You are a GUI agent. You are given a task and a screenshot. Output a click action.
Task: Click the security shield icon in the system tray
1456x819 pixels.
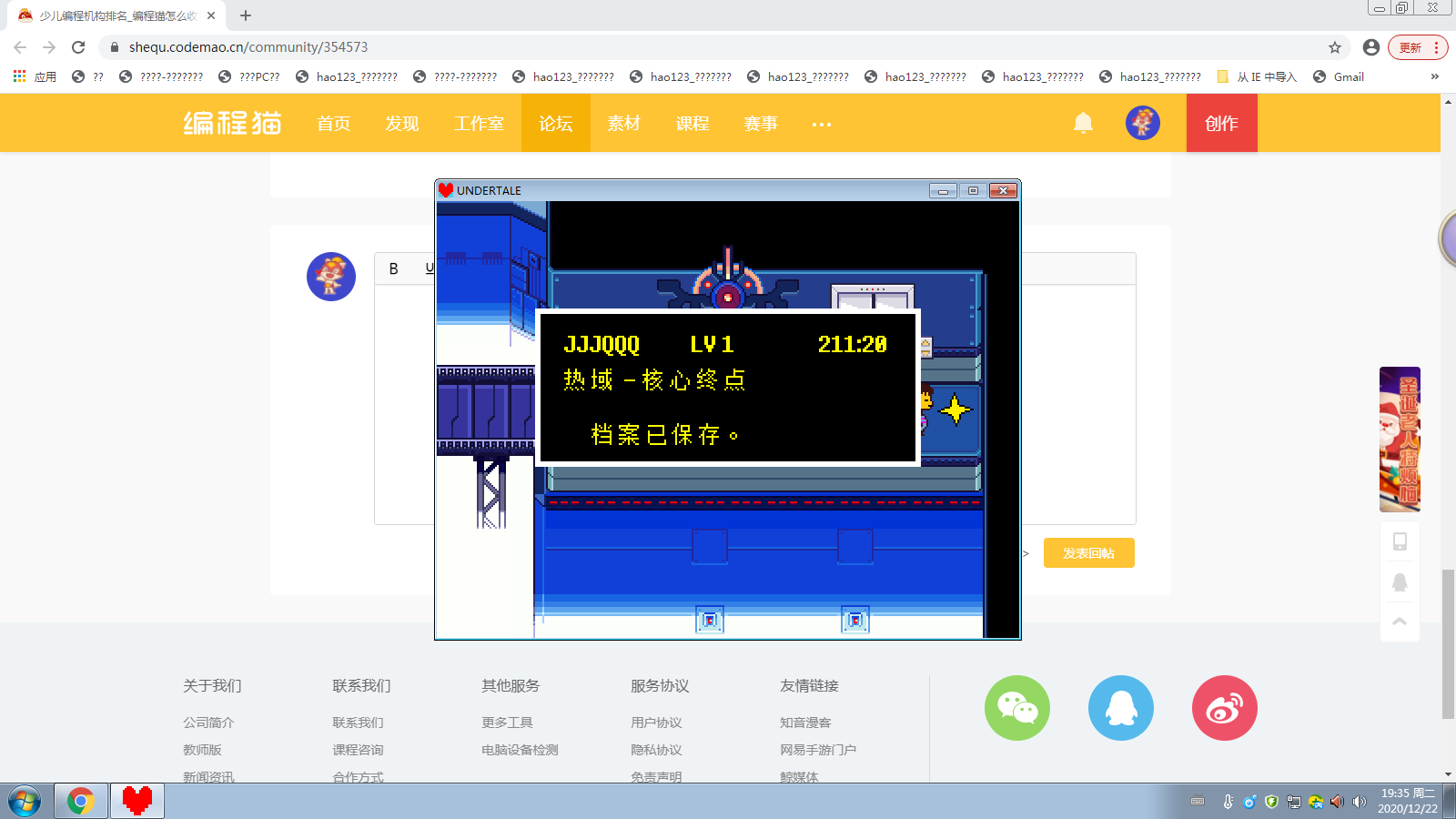pos(1272,802)
